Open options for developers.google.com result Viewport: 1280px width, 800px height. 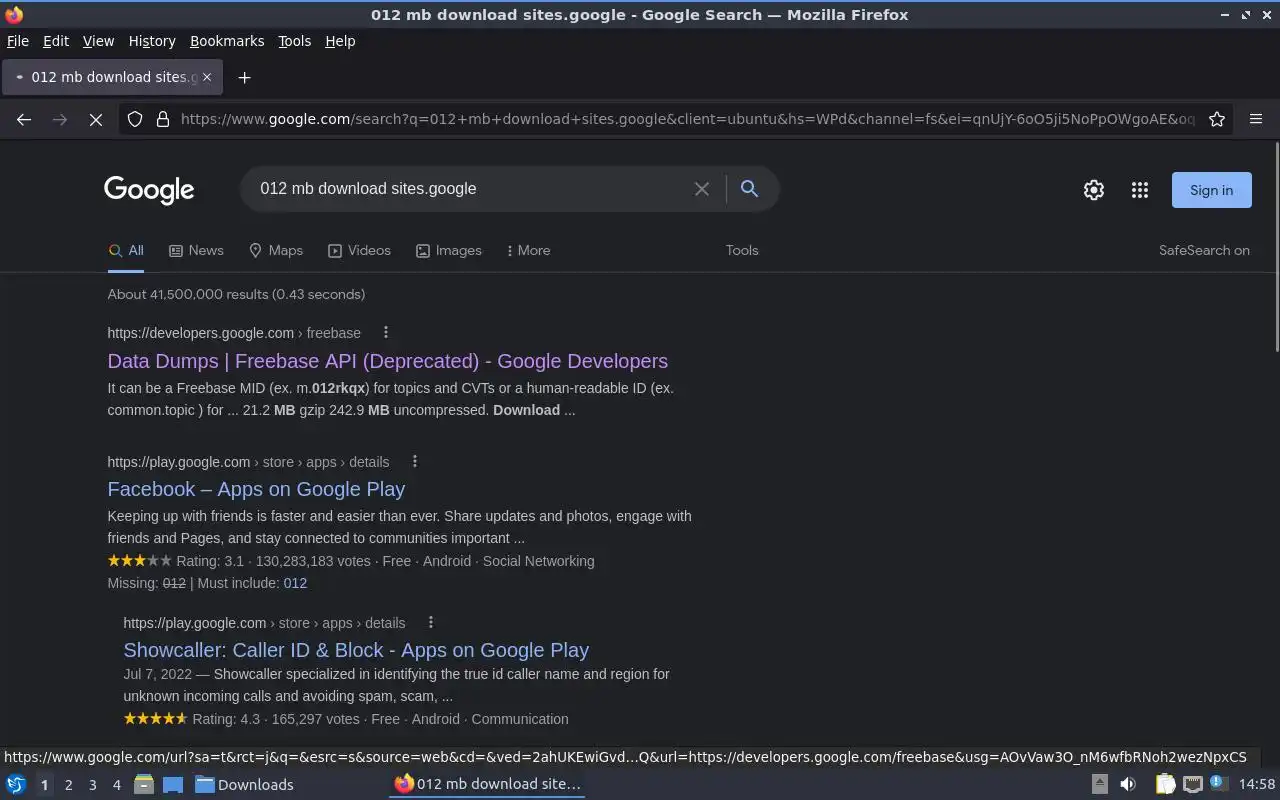tap(386, 333)
